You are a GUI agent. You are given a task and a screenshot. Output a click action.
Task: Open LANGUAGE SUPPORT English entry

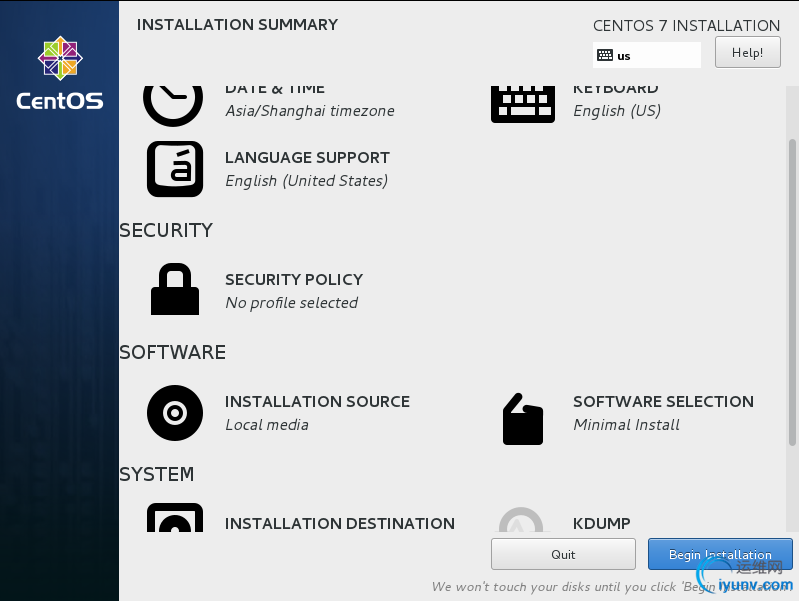coord(307,169)
